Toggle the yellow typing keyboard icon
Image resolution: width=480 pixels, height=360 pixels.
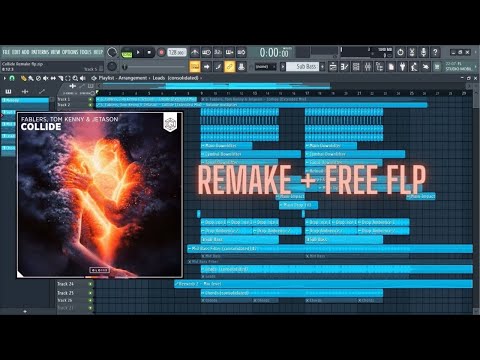pos(195,67)
